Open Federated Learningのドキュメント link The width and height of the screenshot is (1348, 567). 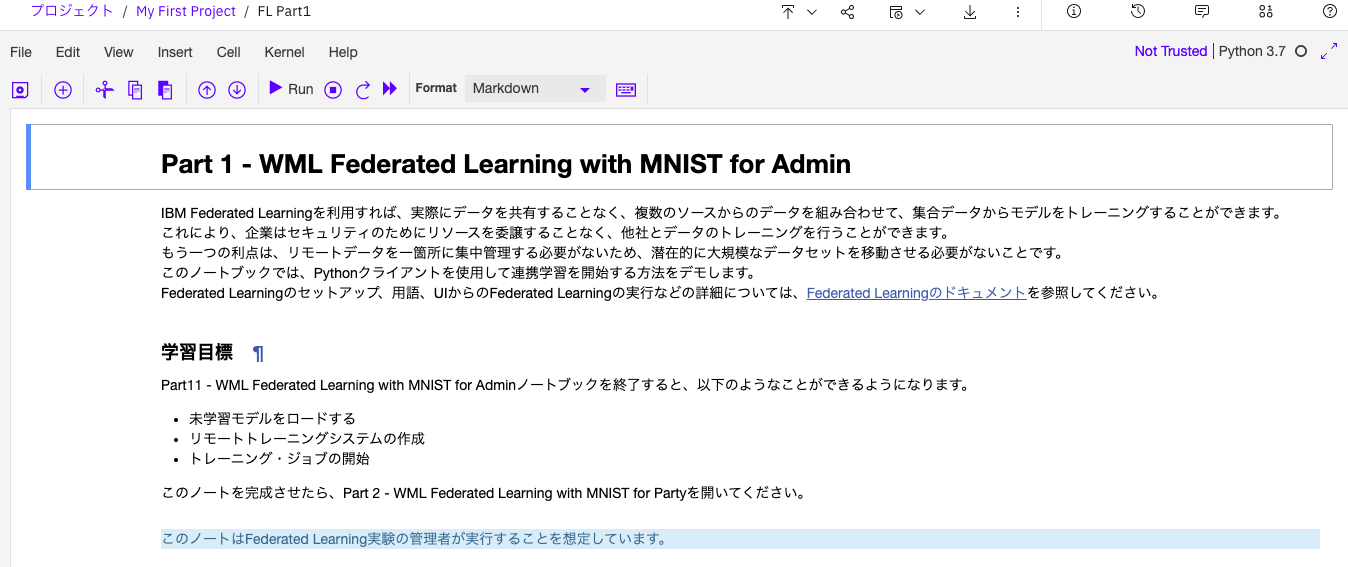(x=916, y=293)
